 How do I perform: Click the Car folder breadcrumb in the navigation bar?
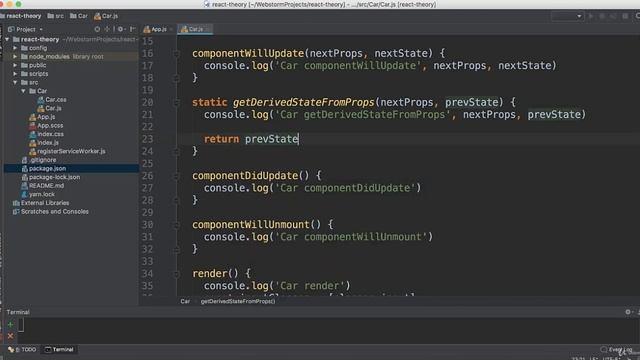tap(79, 16)
